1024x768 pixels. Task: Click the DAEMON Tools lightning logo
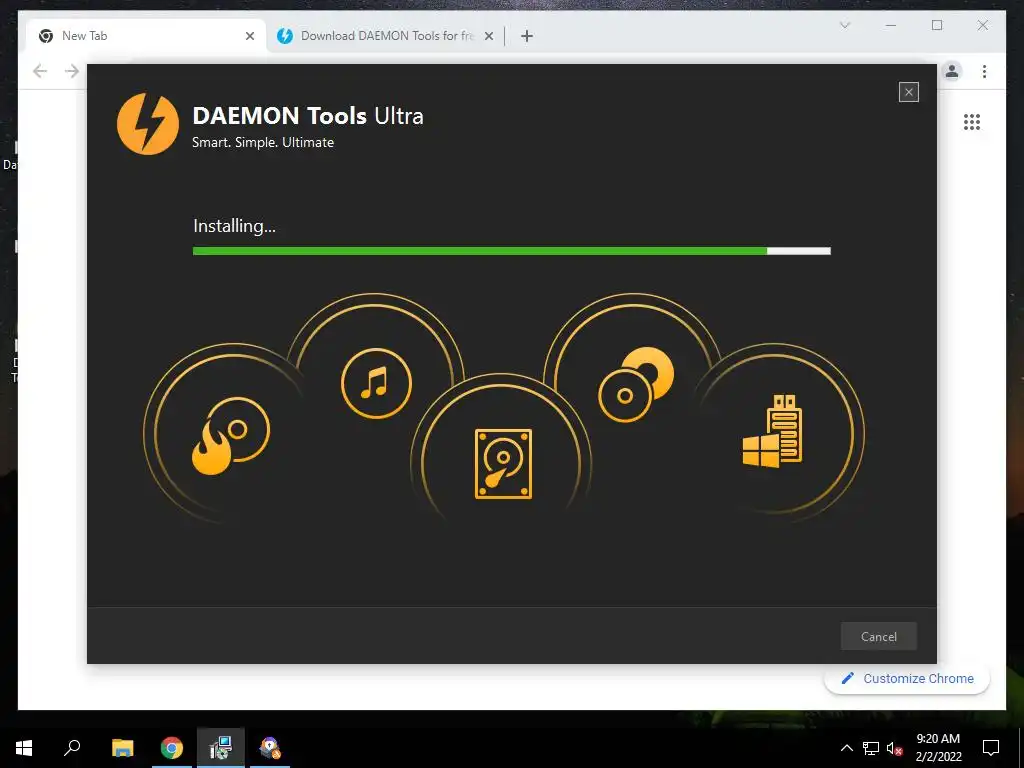click(x=148, y=124)
